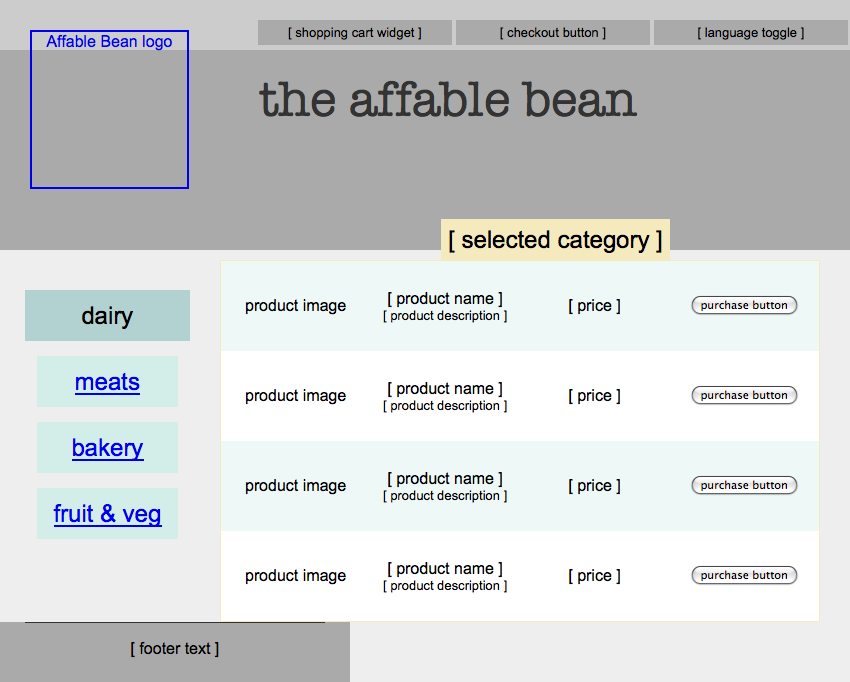Click the price in the first product row

(x=594, y=306)
